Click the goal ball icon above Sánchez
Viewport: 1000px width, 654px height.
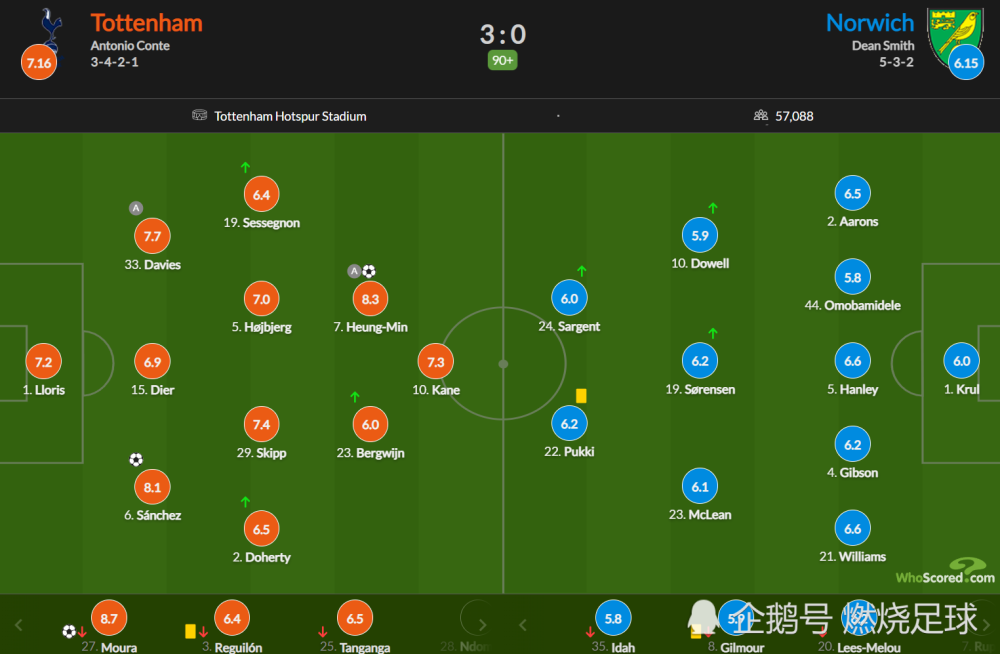pos(136,459)
